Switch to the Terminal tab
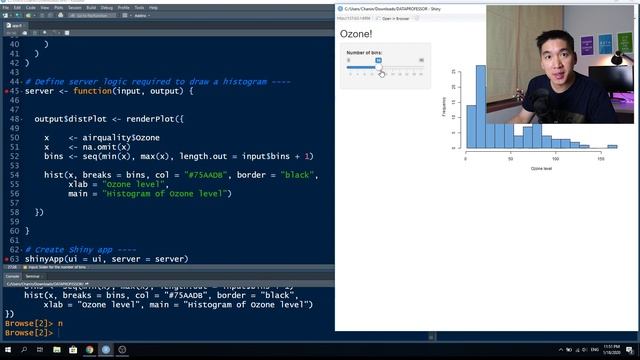The image size is (640, 360). [33, 276]
